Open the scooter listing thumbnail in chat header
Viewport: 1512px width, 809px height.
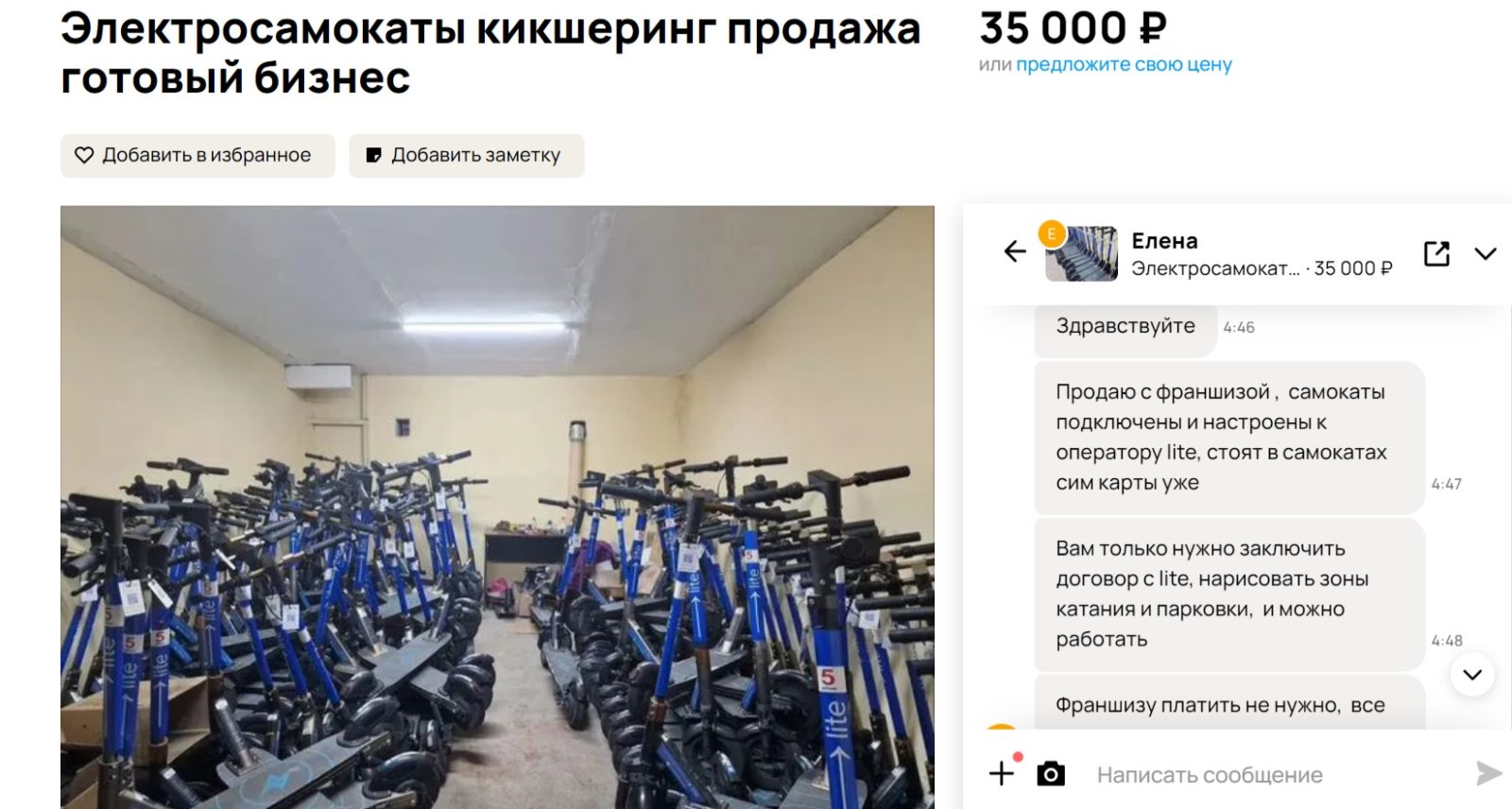pos(1081,253)
